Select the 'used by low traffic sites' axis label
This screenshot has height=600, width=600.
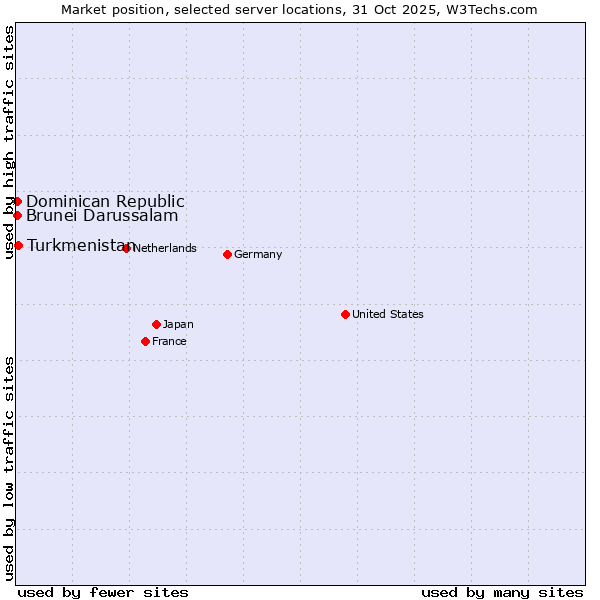pos(9,467)
